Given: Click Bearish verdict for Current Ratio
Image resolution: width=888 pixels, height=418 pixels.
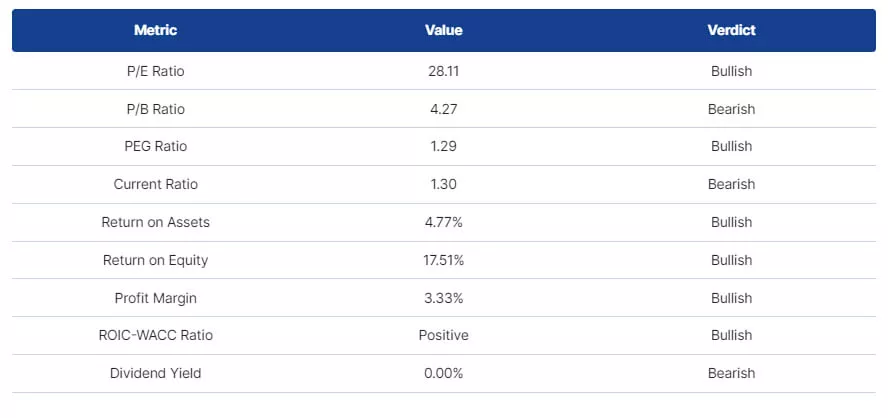Looking at the screenshot, I should coord(731,184).
